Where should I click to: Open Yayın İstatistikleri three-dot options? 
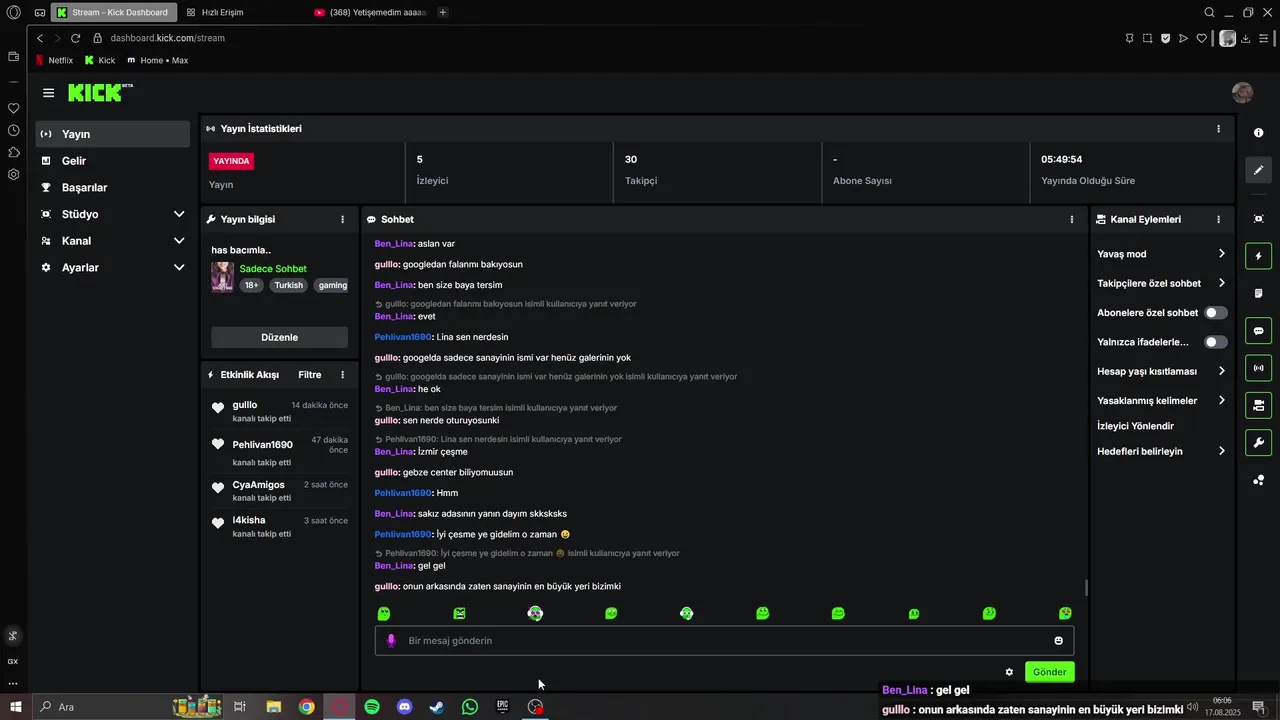pyautogui.click(x=1218, y=129)
